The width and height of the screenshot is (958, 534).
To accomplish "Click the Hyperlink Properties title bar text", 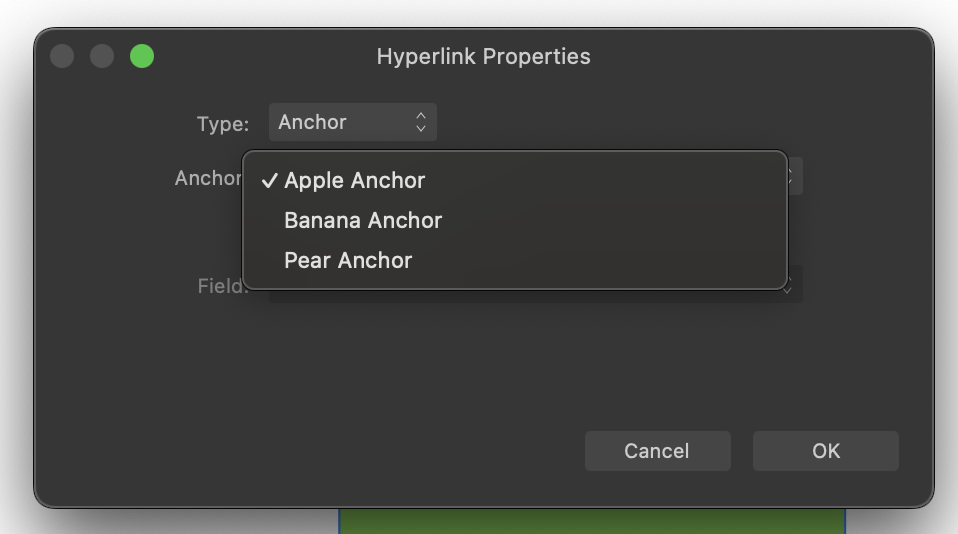I will (483, 56).
